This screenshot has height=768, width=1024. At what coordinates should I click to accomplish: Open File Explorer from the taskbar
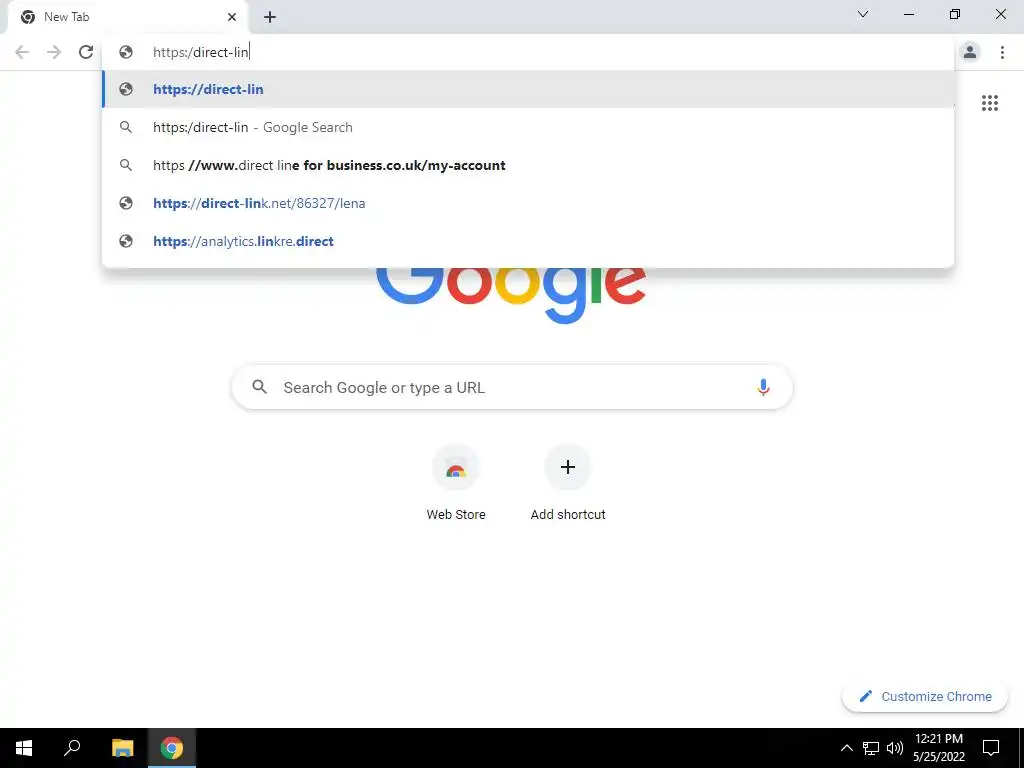pyautogui.click(x=122, y=748)
